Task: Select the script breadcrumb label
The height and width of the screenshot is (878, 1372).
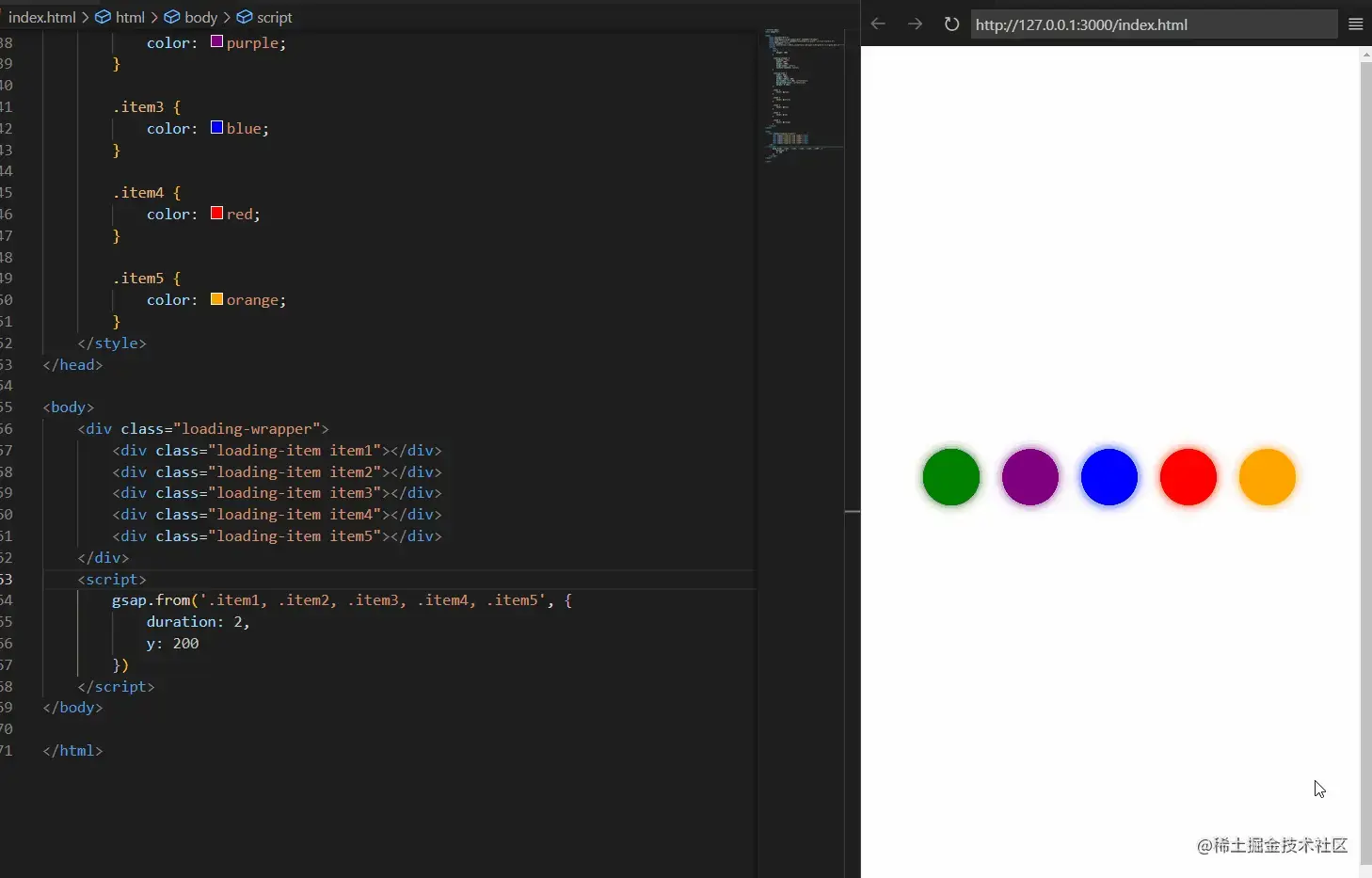Action: point(274,17)
